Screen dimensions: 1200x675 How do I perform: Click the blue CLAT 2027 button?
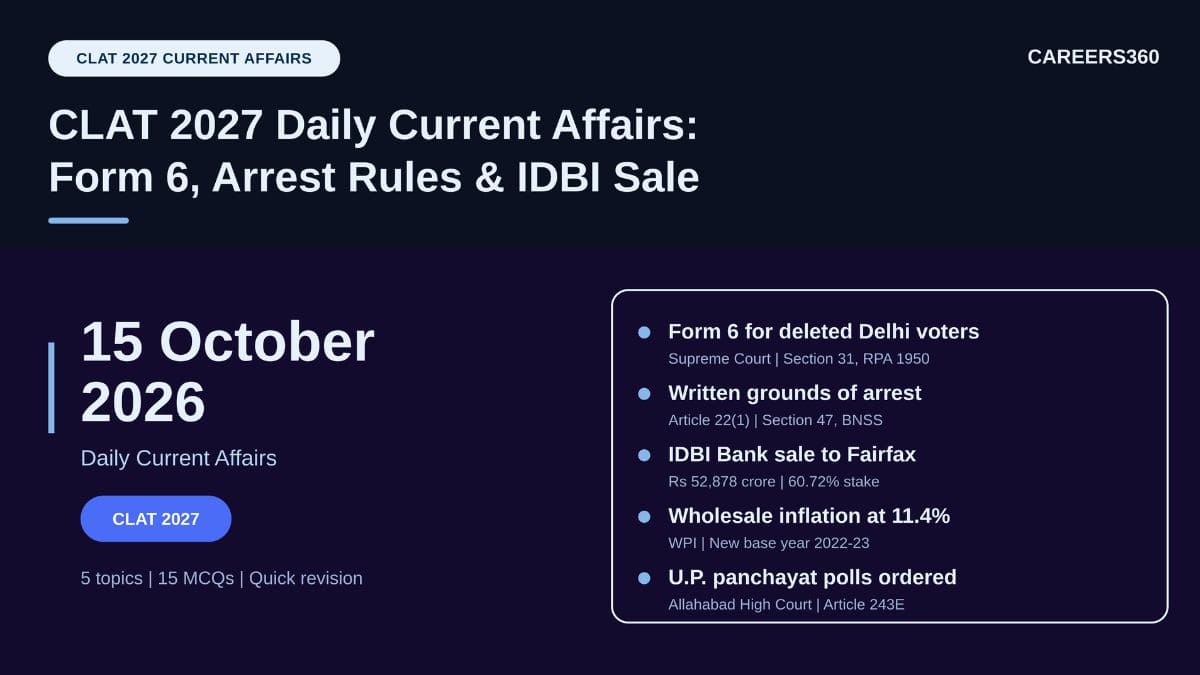coord(156,519)
